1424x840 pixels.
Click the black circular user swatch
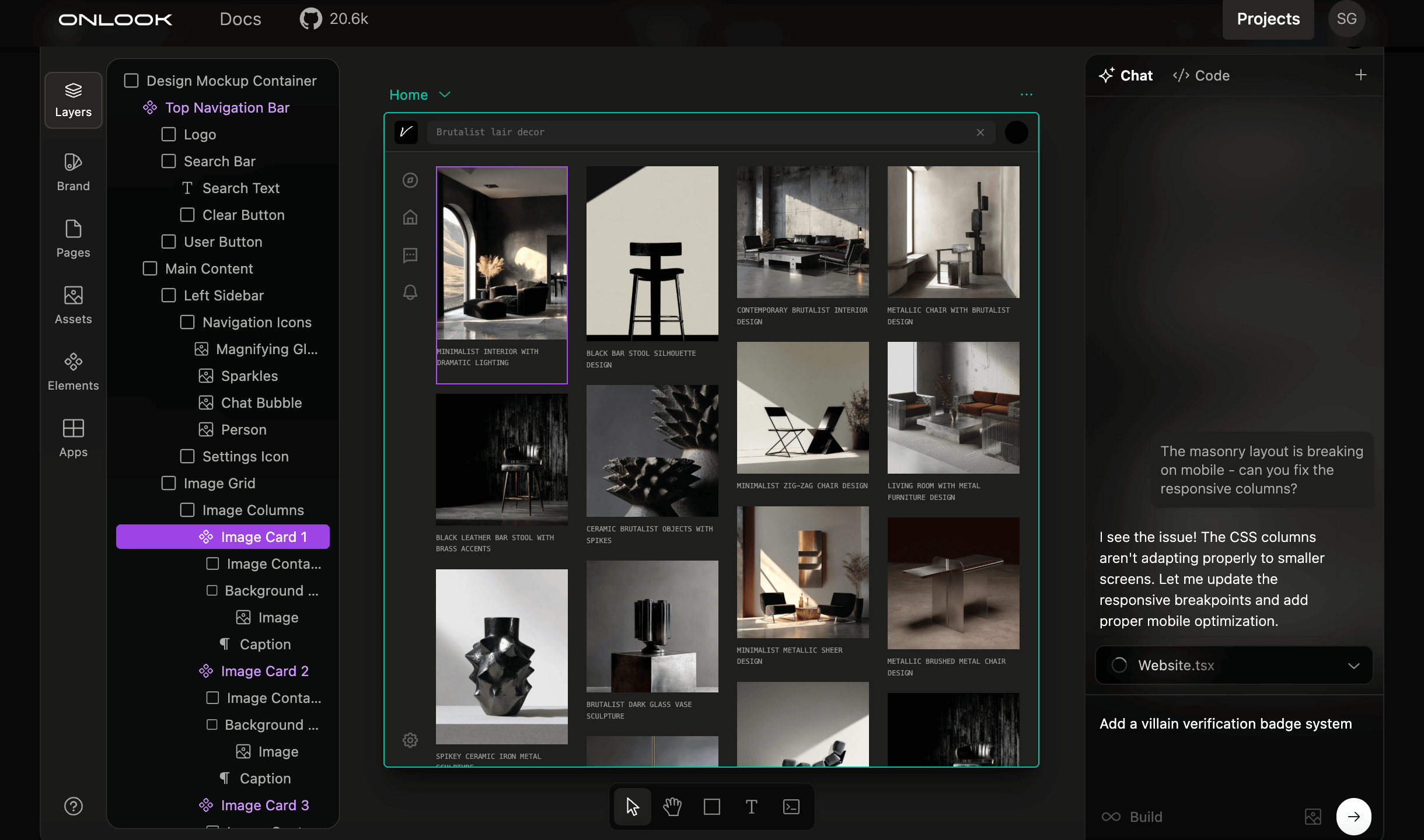click(1016, 132)
